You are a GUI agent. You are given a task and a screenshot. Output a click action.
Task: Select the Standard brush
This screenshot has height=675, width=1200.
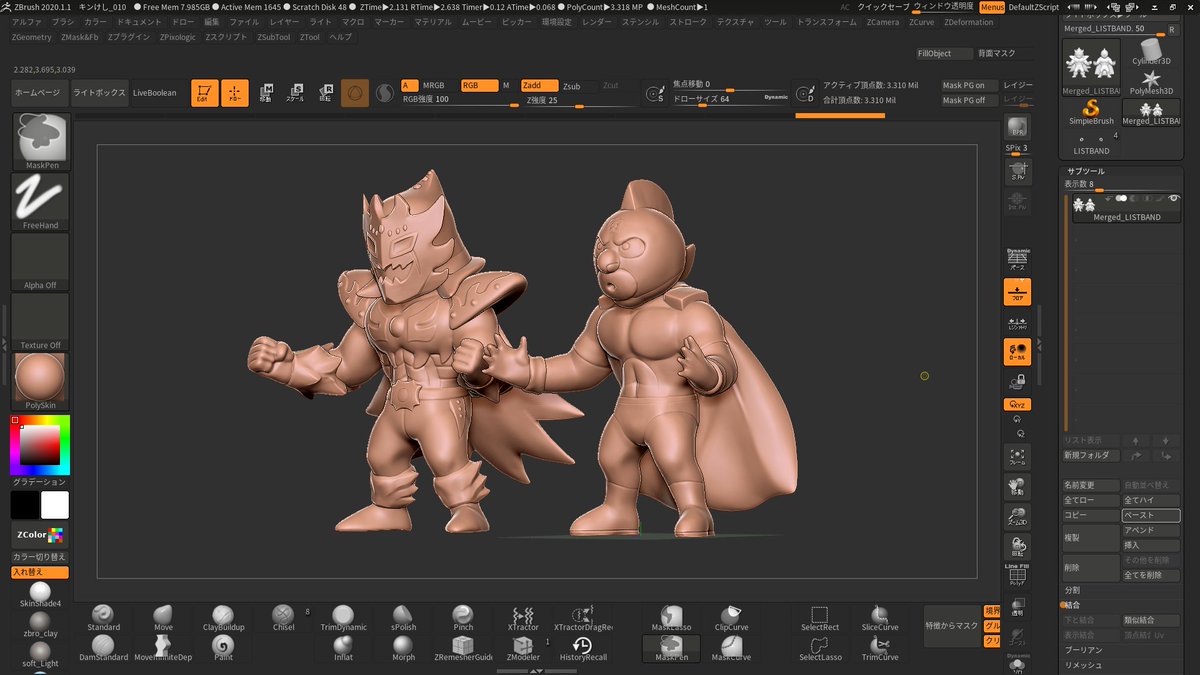coord(104,618)
